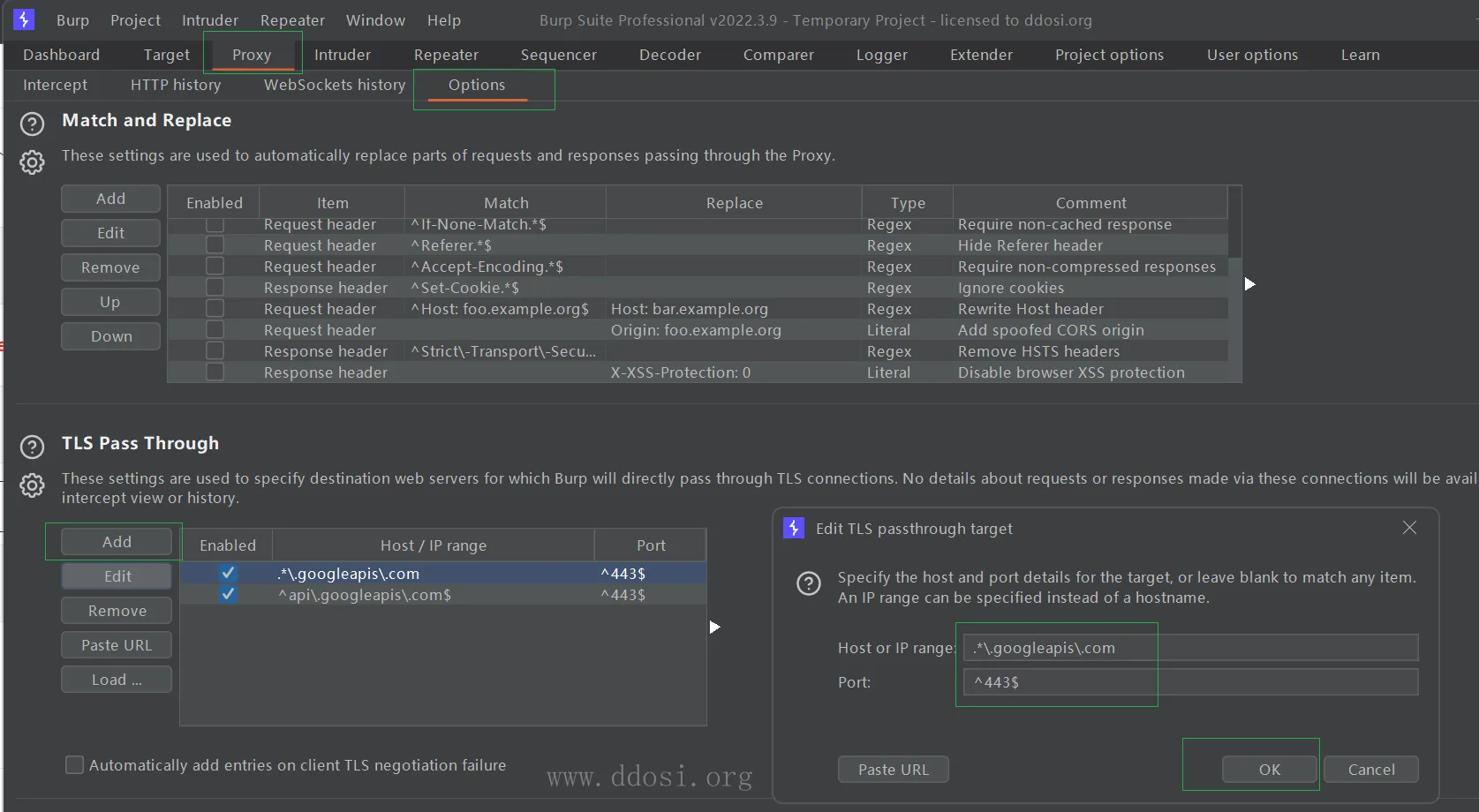
Task: Enable the If-None-Match rule checkbox
Action: pyautogui.click(x=215, y=223)
